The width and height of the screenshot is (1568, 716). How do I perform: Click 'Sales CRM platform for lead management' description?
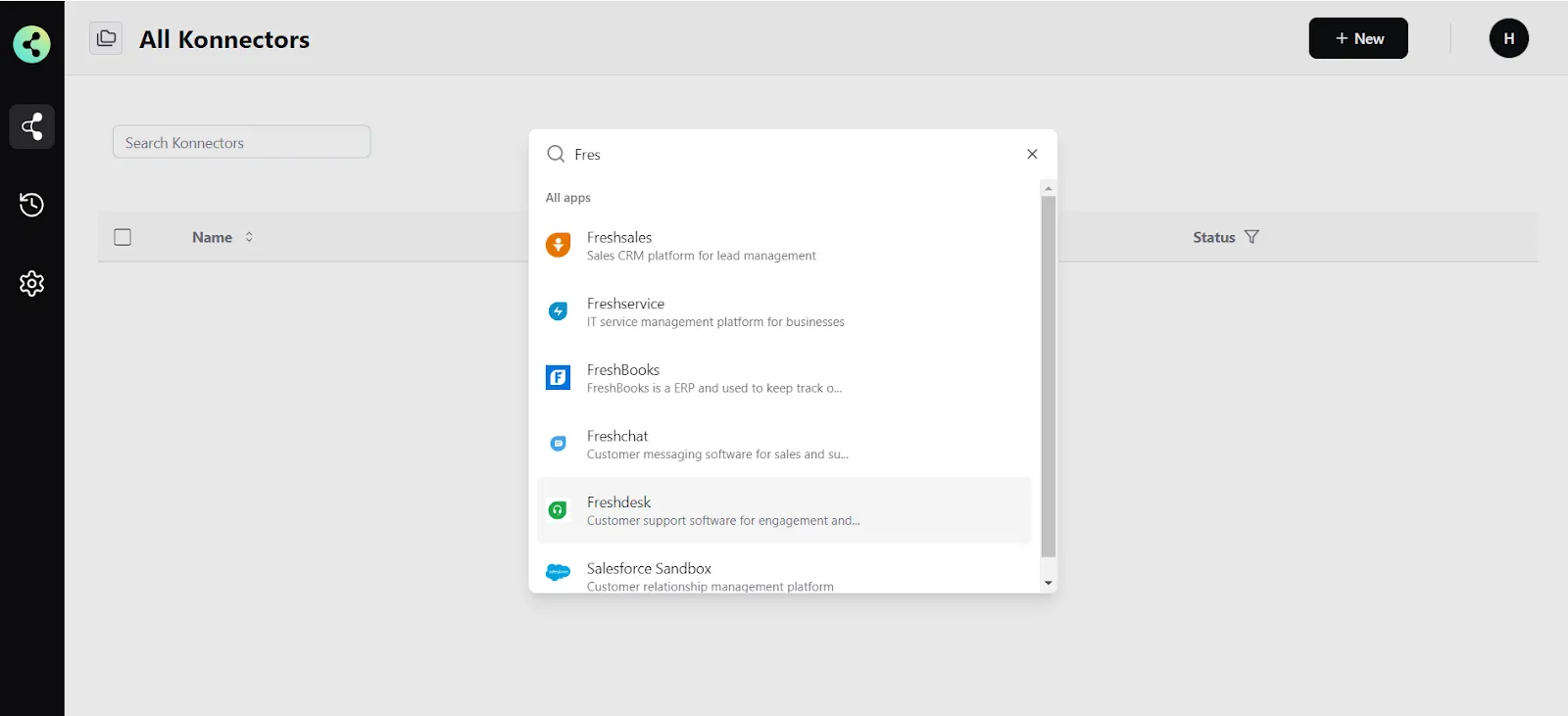(701, 256)
